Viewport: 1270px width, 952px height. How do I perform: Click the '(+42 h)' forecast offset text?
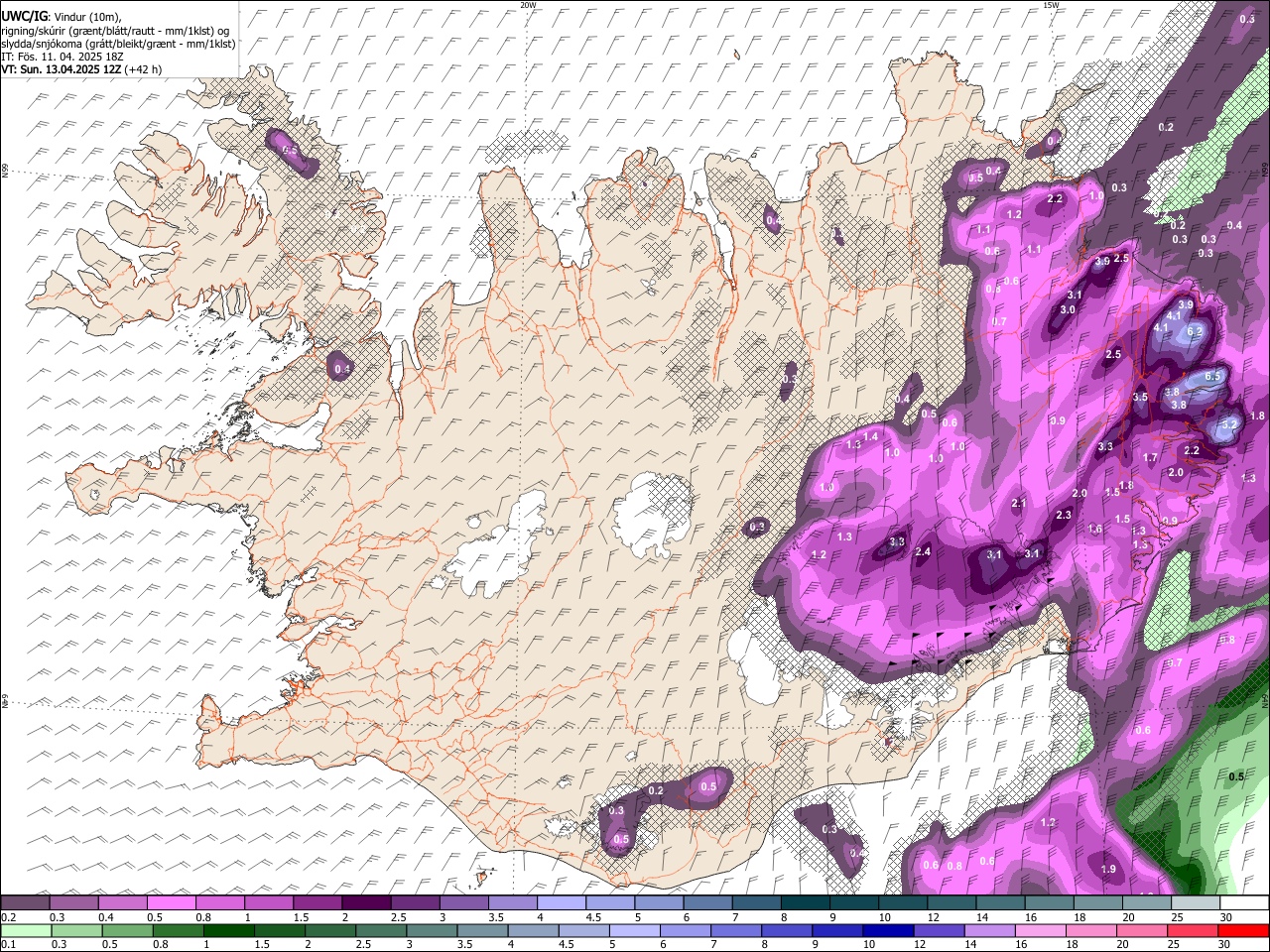click(143, 69)
